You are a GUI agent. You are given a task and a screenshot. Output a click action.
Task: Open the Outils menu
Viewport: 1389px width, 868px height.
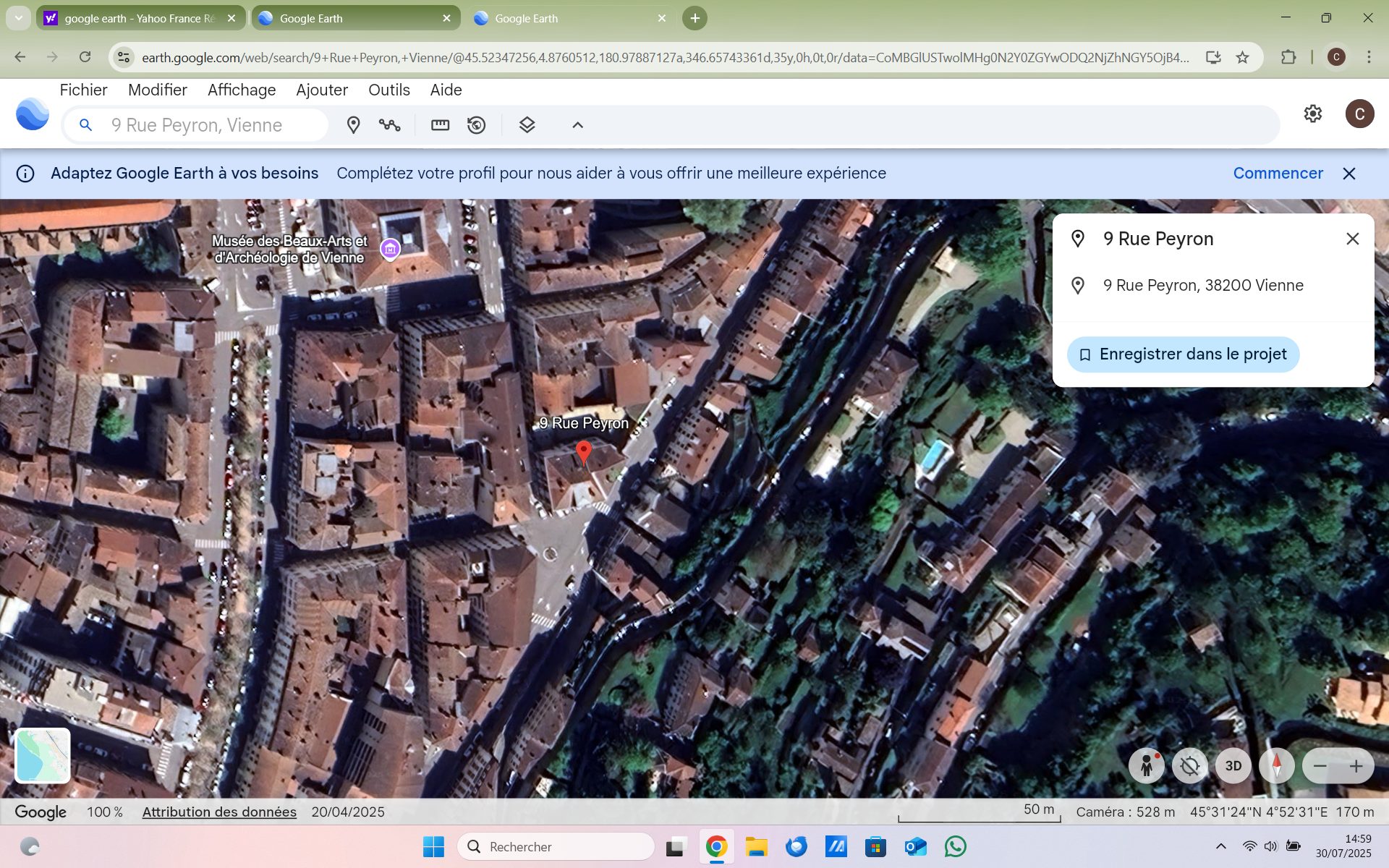click(x=388, y=90)
